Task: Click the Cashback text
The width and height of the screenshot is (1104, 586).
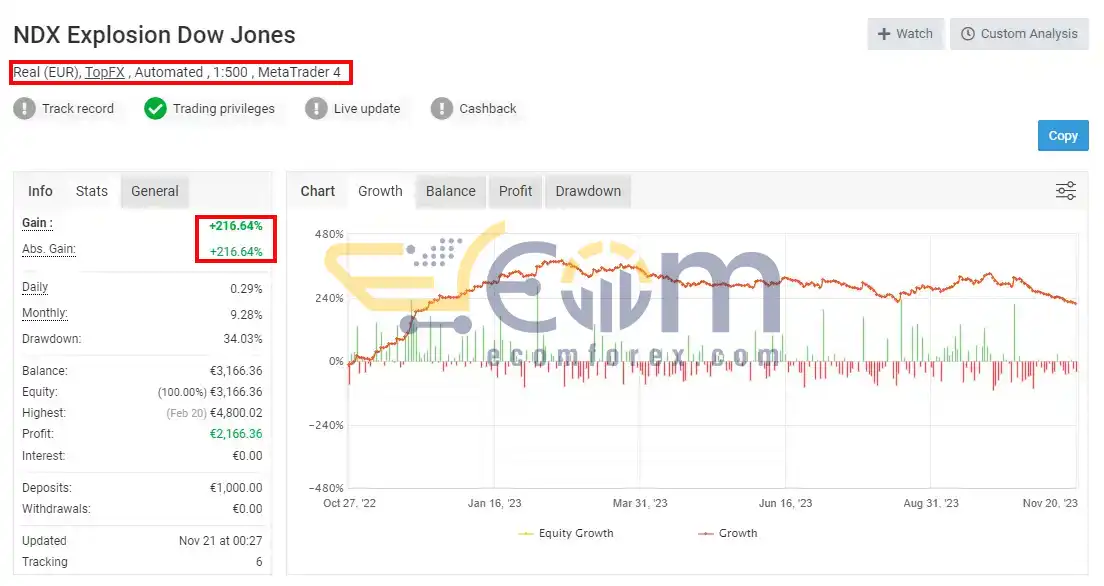Action: pos(488,108)
